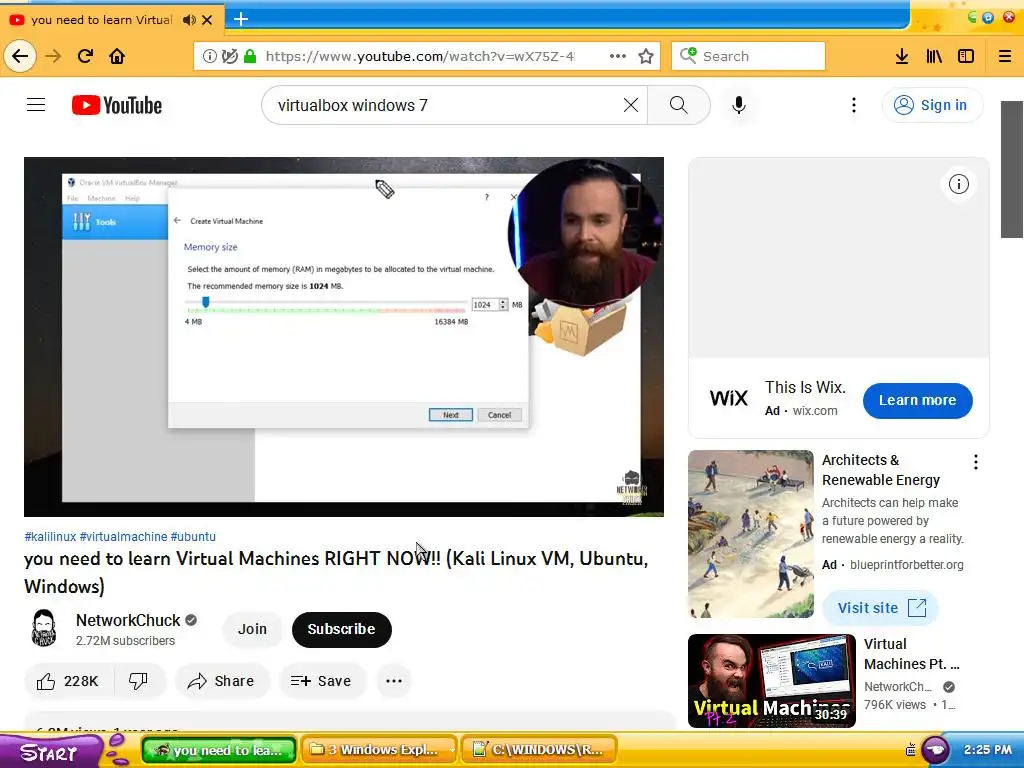This screenshot has height=768, width=1024.
Task: Click the video player to pause playback
Action: pyautogui.click(x=344, y=337)
